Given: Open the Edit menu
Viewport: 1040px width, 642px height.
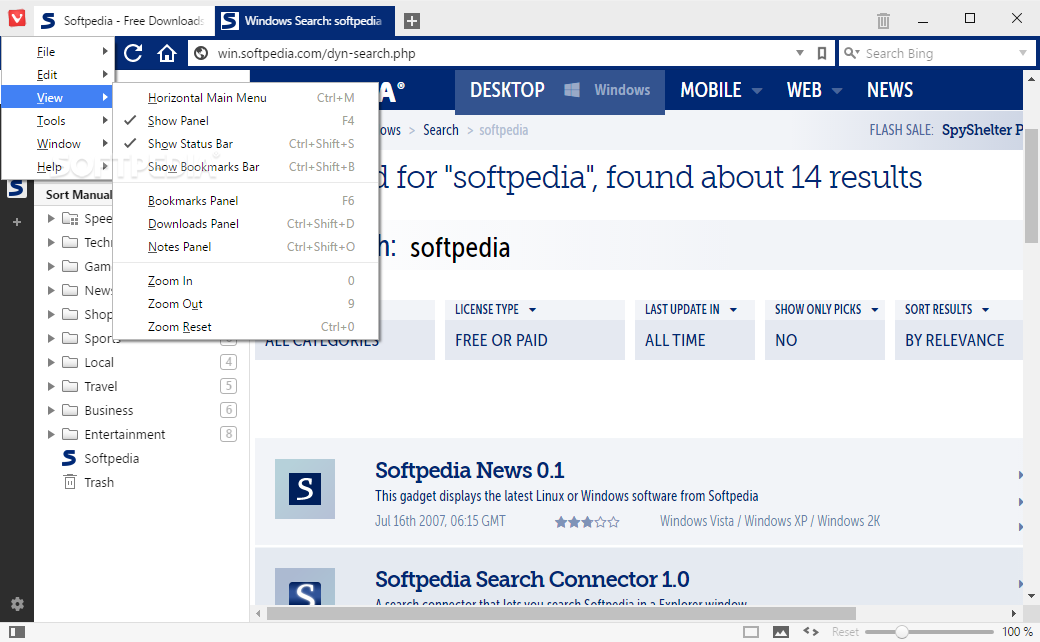Looking at the screenshot, I should [x=58, y=75].
